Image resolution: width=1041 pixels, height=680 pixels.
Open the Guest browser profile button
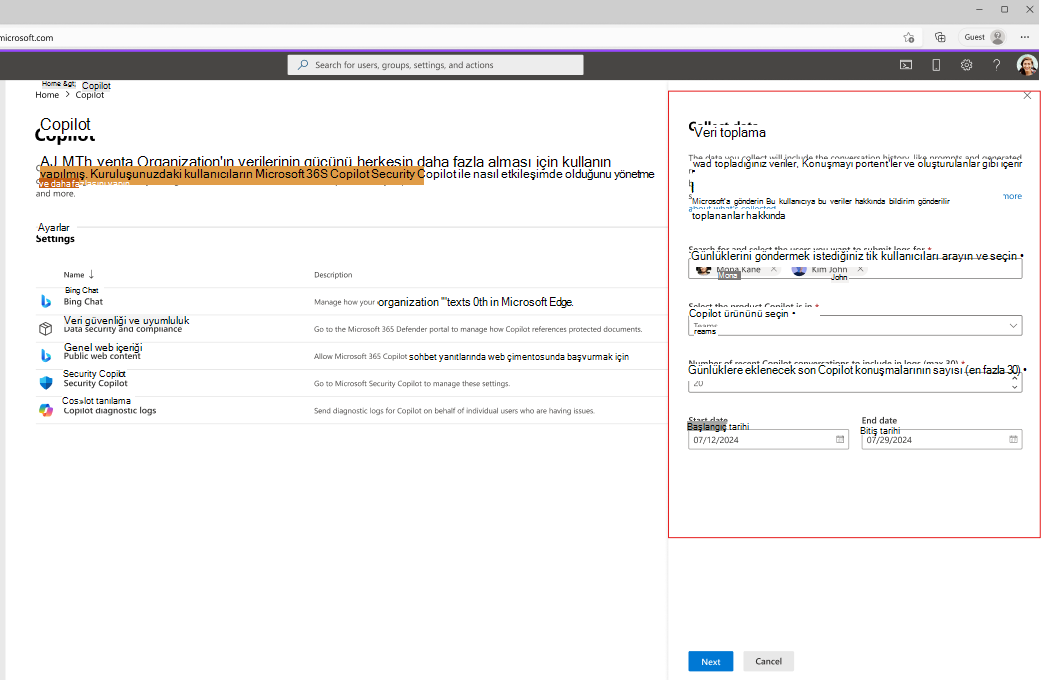coord(983,37)
